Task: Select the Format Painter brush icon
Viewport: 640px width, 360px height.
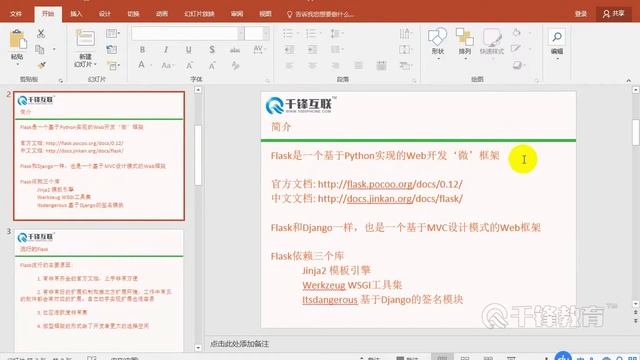Action: click(x=41, y=65)
